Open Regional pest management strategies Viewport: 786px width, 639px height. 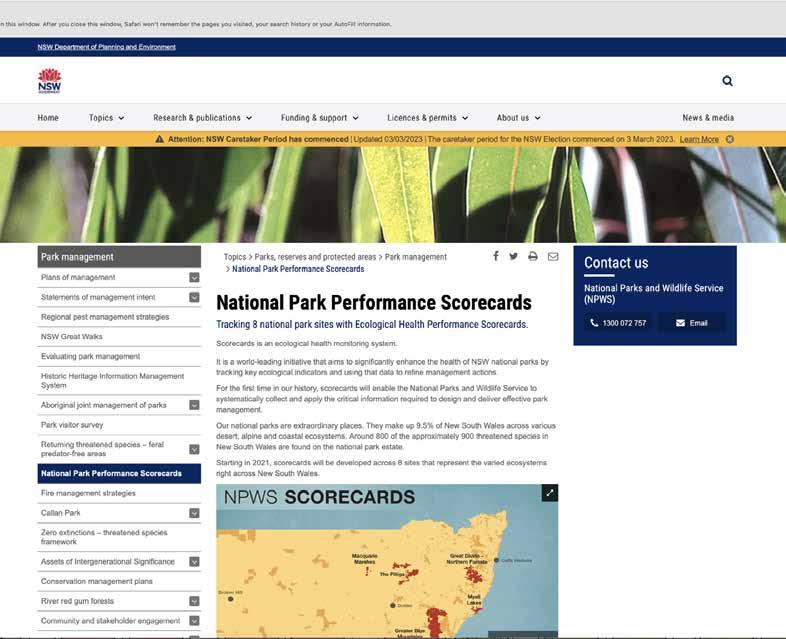tap(105, 317)
